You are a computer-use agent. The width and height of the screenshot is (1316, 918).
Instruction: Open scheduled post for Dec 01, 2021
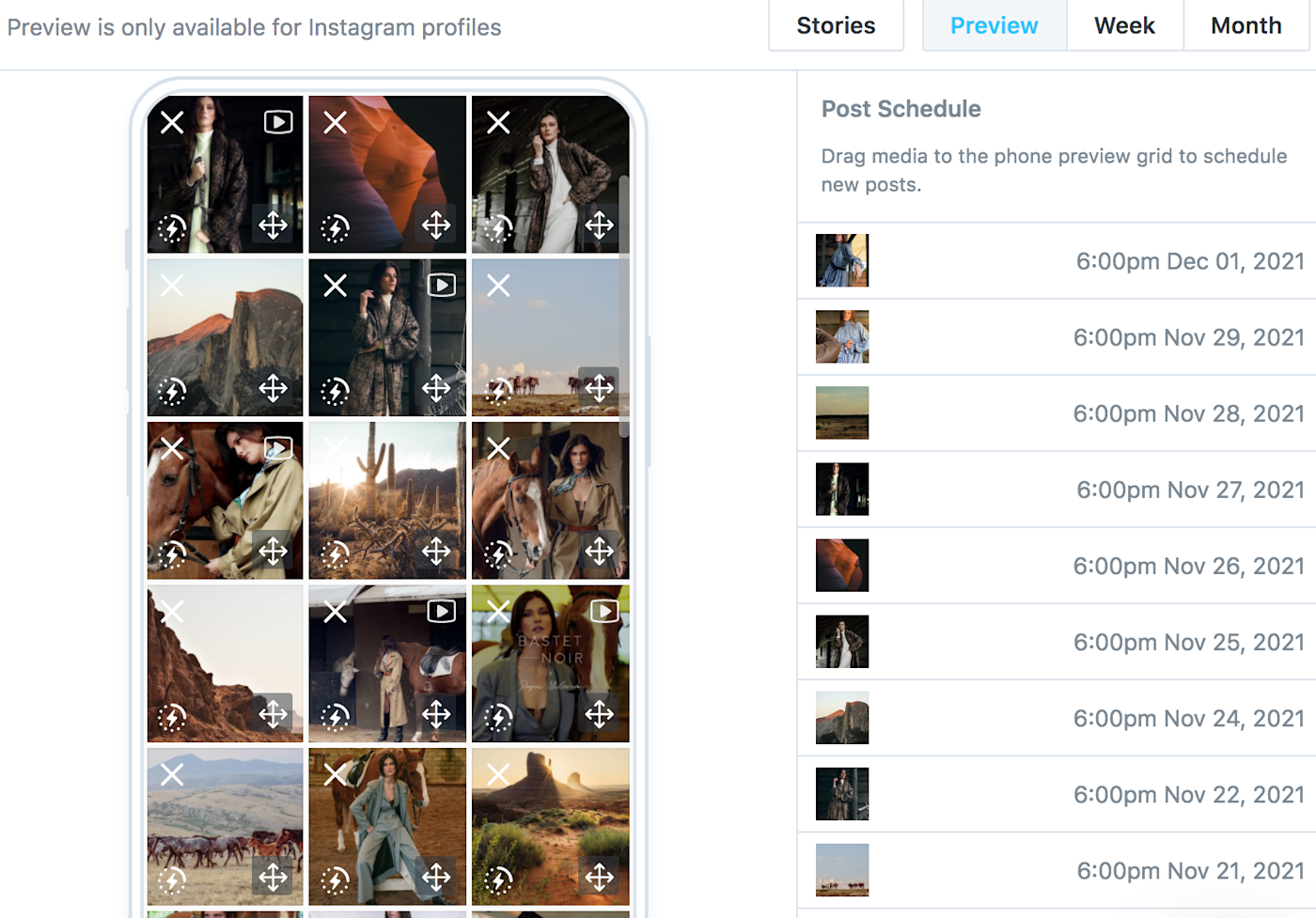tap(1057, 261)
